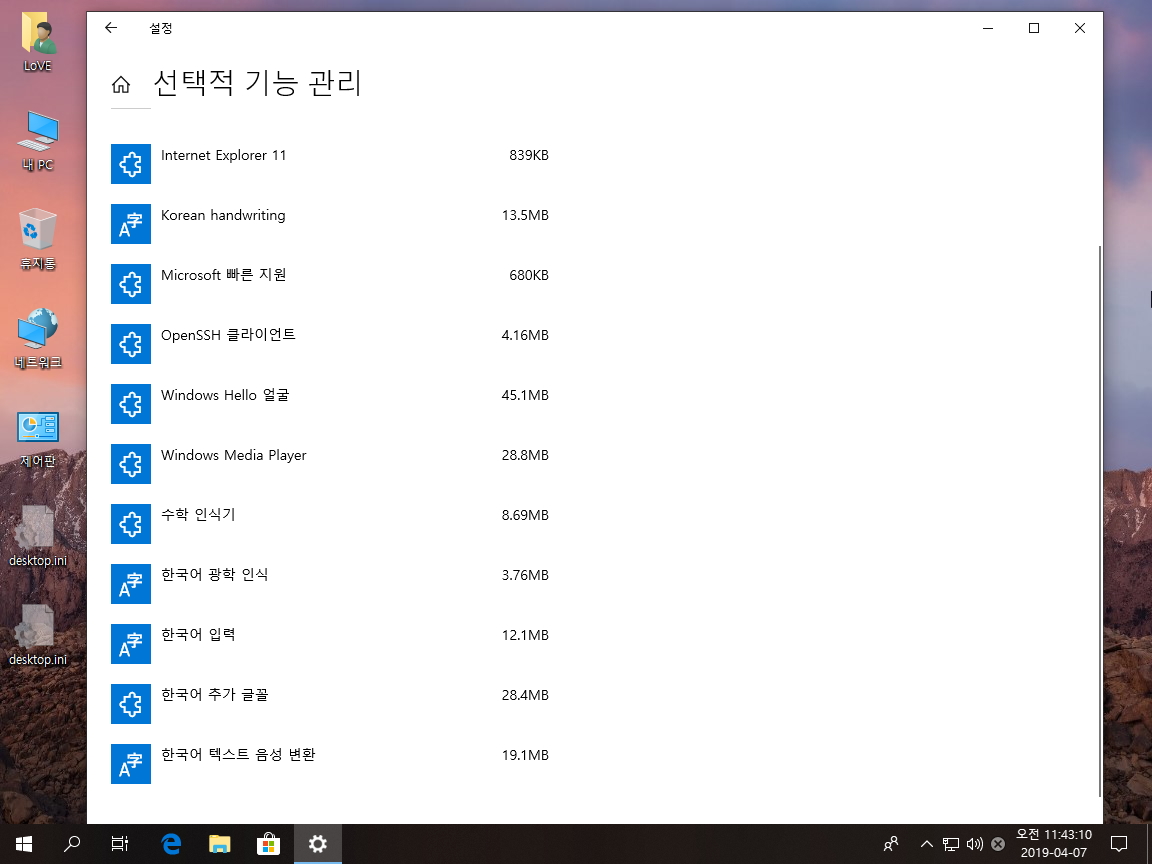Screen dimensions: 1152x864
Task: Click the Internet Explorer 11 feature icon
Action: 131,164
